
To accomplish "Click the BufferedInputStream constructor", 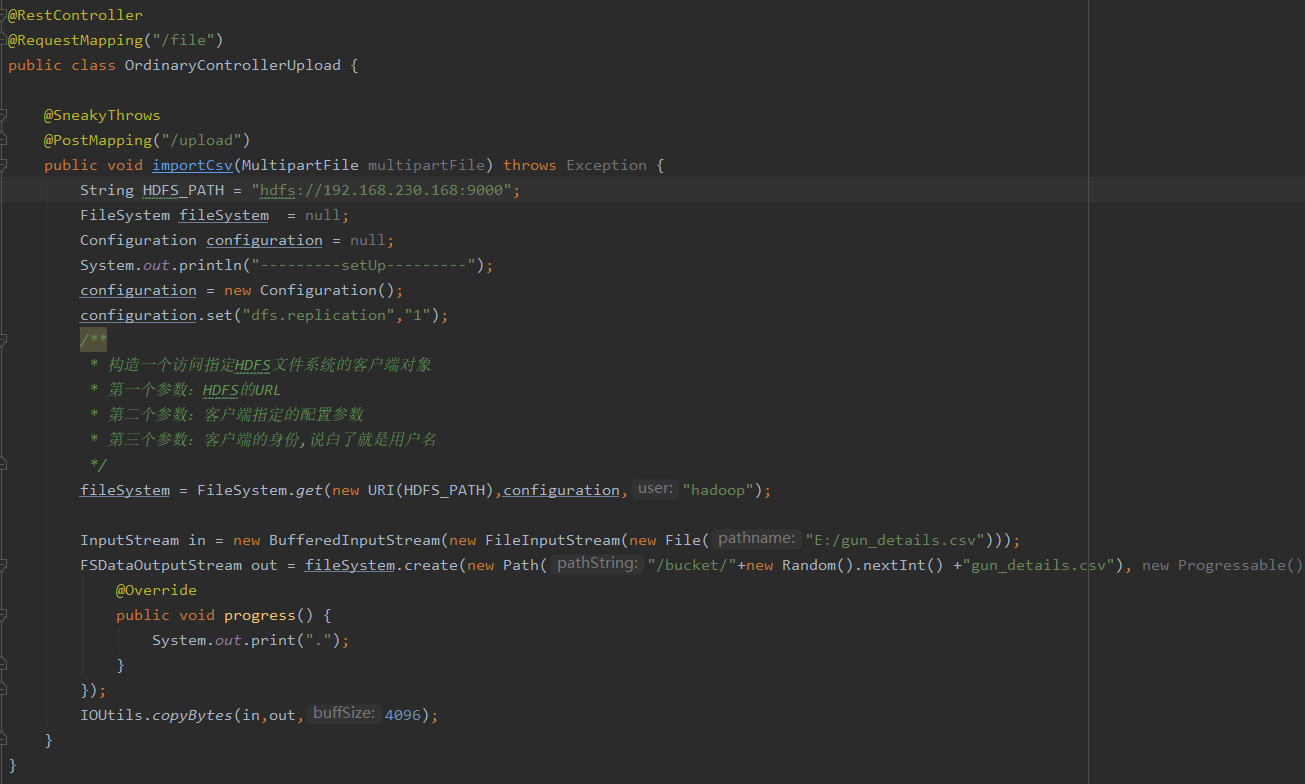I will coord(354,540).
